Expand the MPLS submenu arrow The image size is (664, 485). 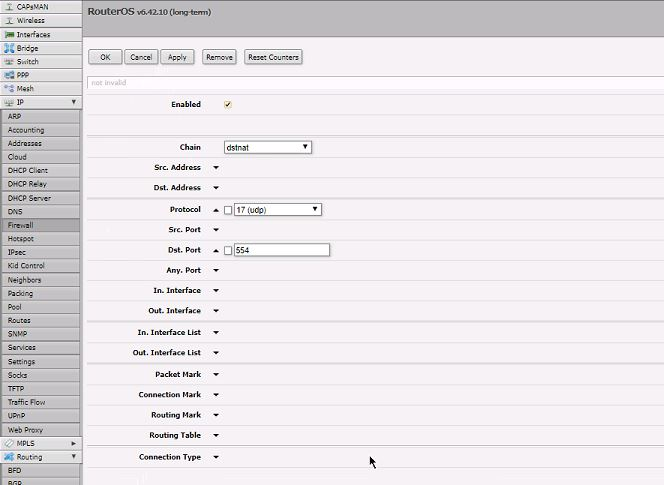[x=74, y=443]
